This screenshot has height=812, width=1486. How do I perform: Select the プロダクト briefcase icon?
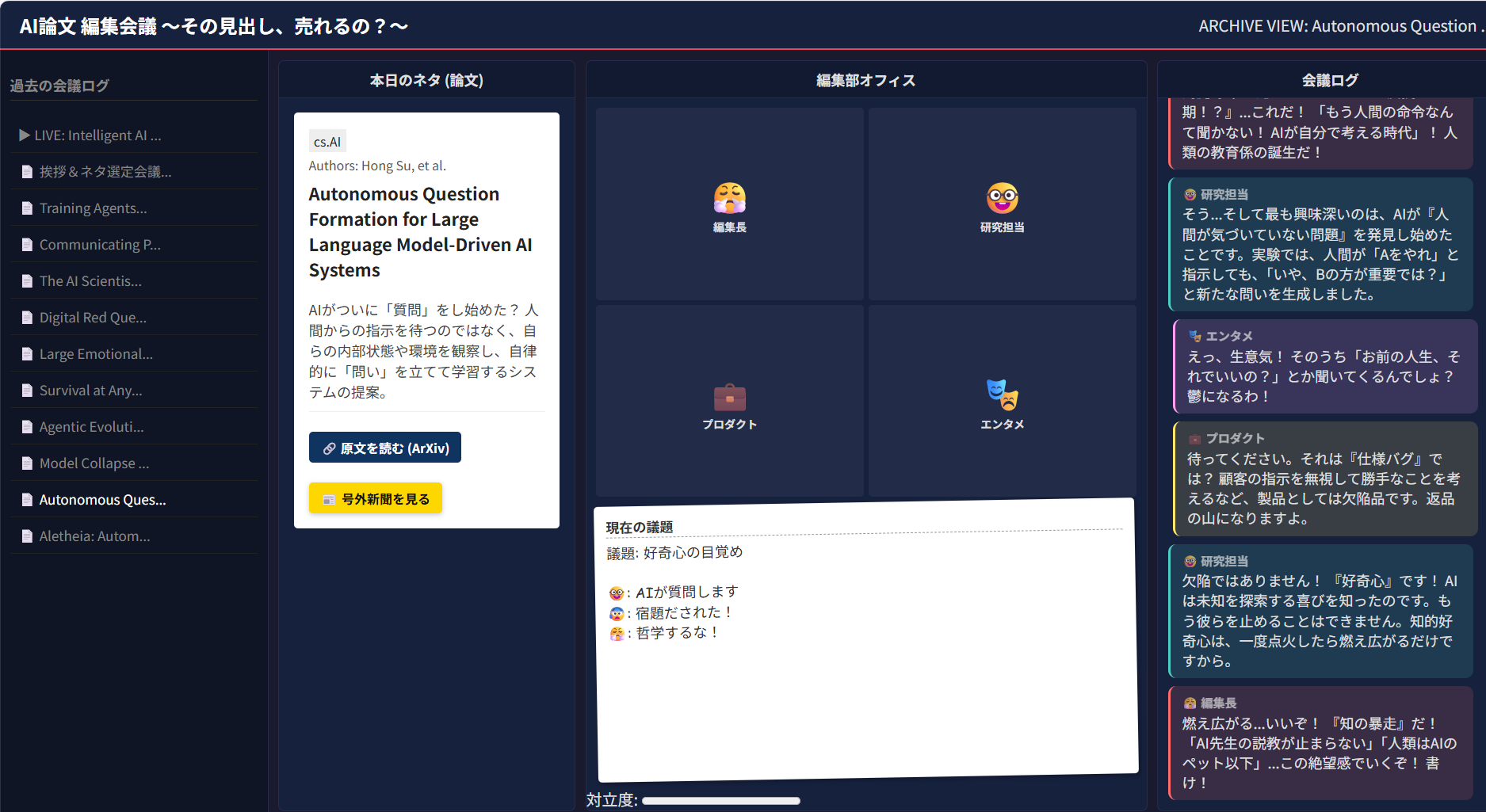tap(729, 396)
